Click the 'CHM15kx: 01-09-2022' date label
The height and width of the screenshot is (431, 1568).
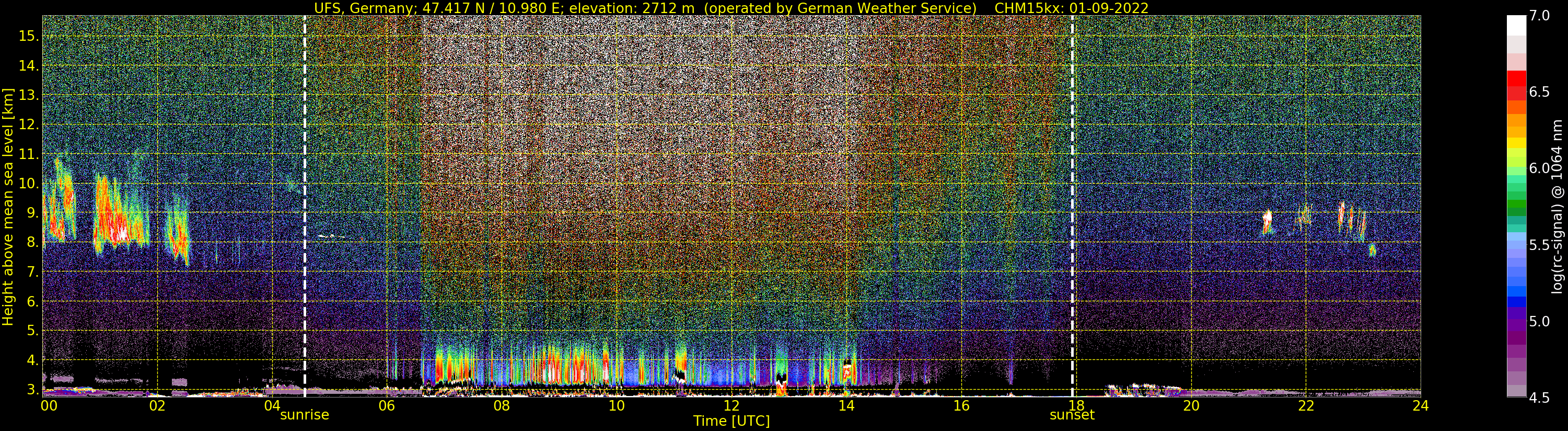[x=1071, y=8]
